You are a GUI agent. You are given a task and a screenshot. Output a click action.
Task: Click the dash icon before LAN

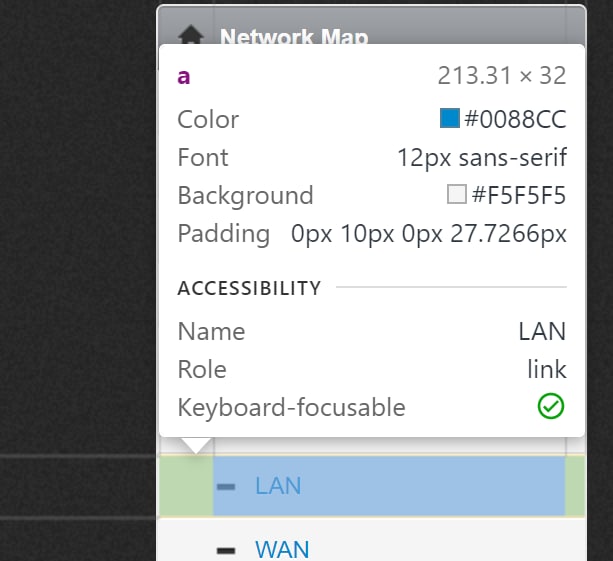[226, 487]
